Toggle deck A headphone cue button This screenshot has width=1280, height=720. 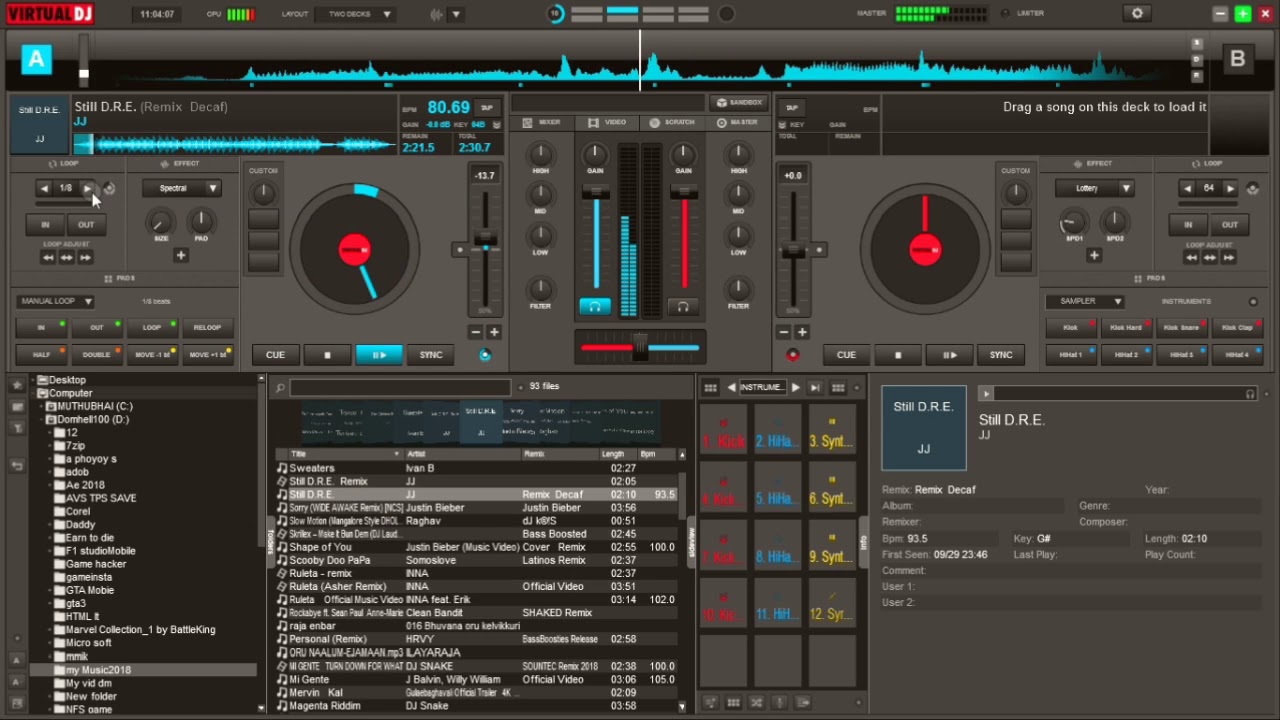(595, 307)
